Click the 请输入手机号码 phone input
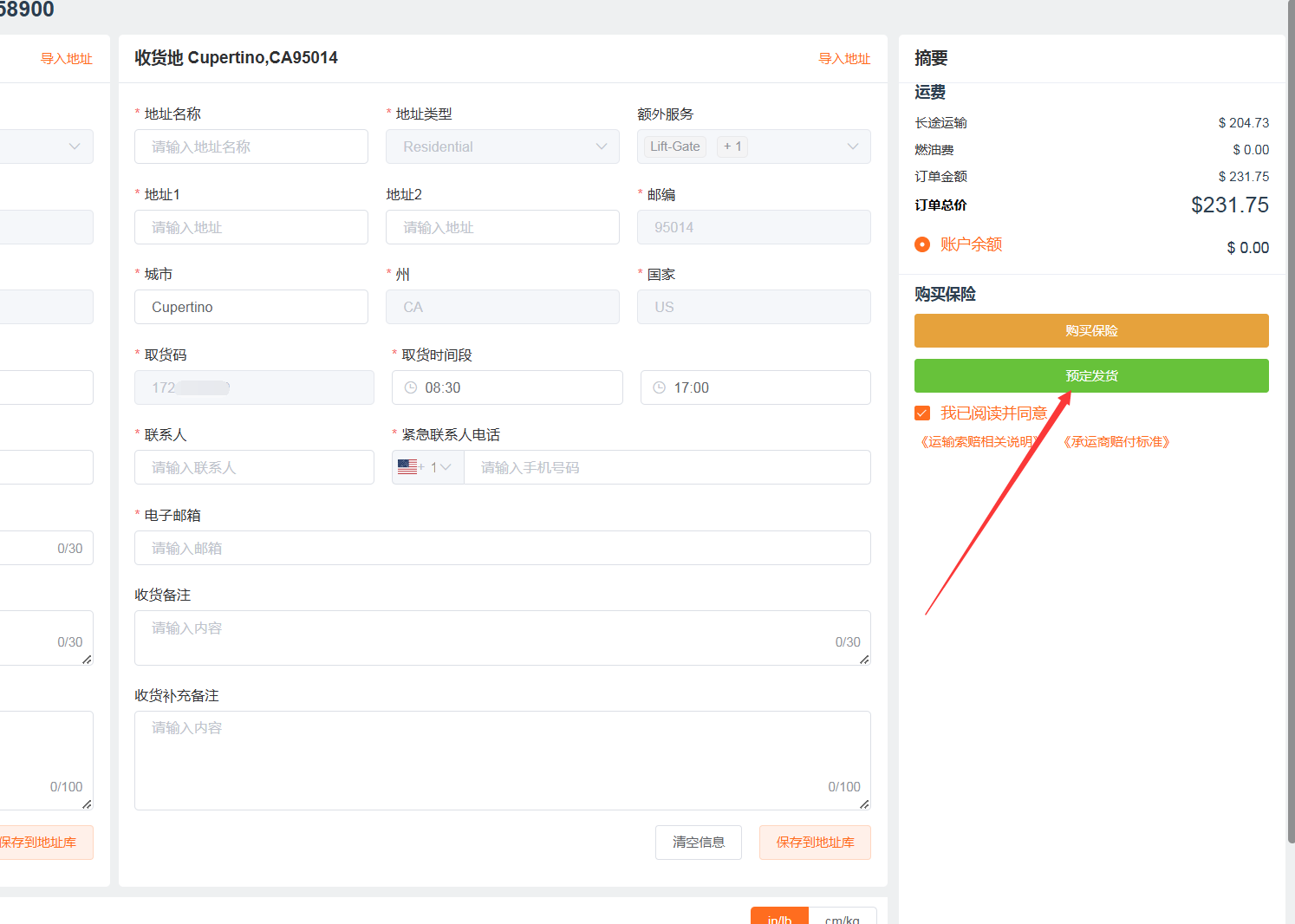This screenshot has height=924, width=1295. 667,467
